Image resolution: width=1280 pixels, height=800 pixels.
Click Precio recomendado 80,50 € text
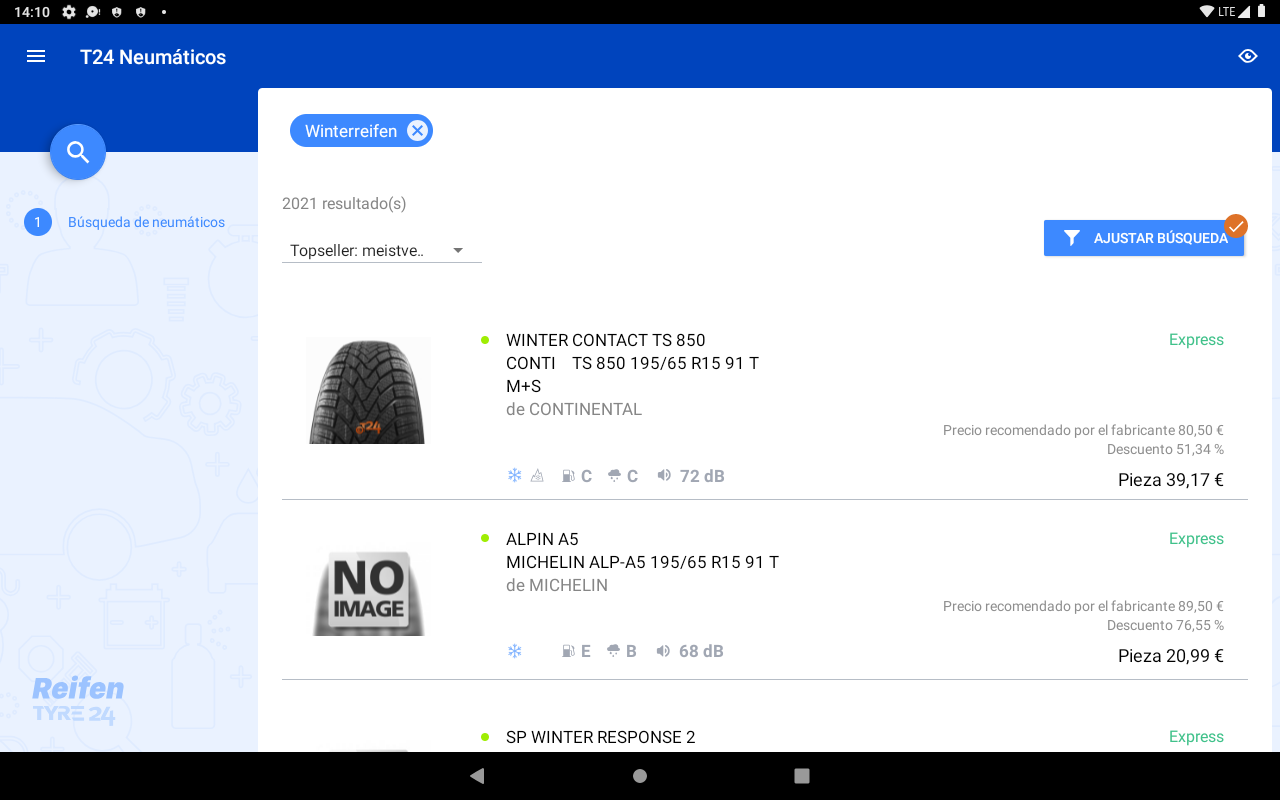(1083, 431)
